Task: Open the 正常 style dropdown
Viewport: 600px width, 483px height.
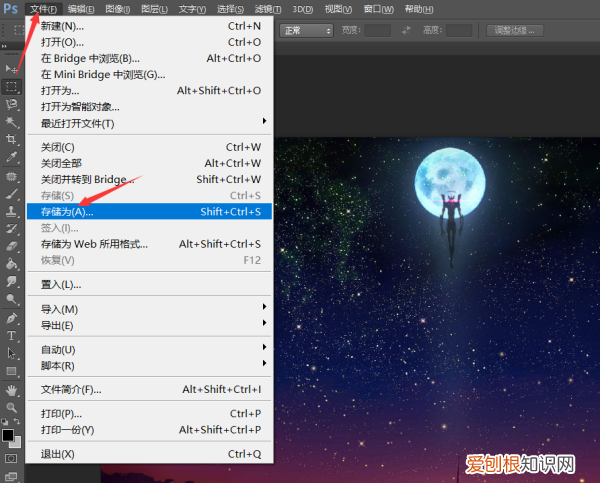Action: click(306, 31)
